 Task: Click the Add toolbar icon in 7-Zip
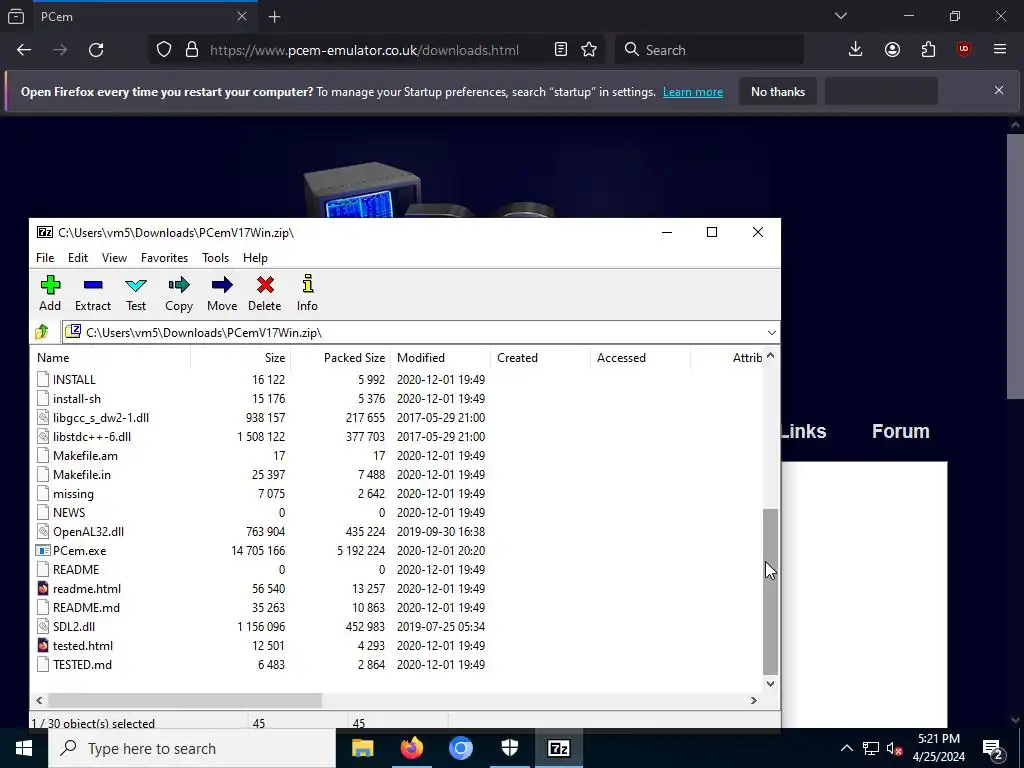coord(50,293)
